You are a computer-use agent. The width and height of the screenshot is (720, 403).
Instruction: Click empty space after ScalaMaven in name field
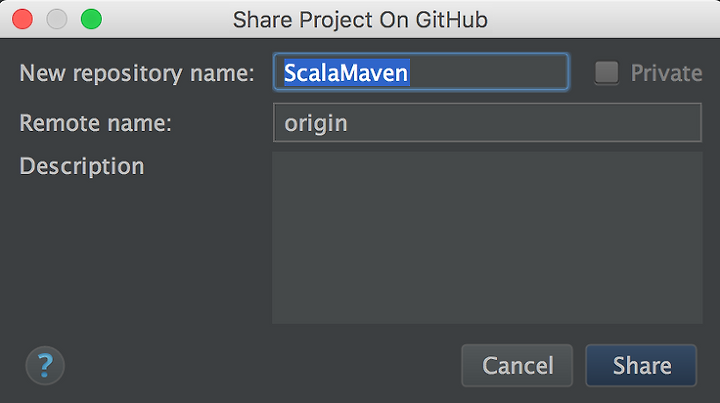[487, 73]
